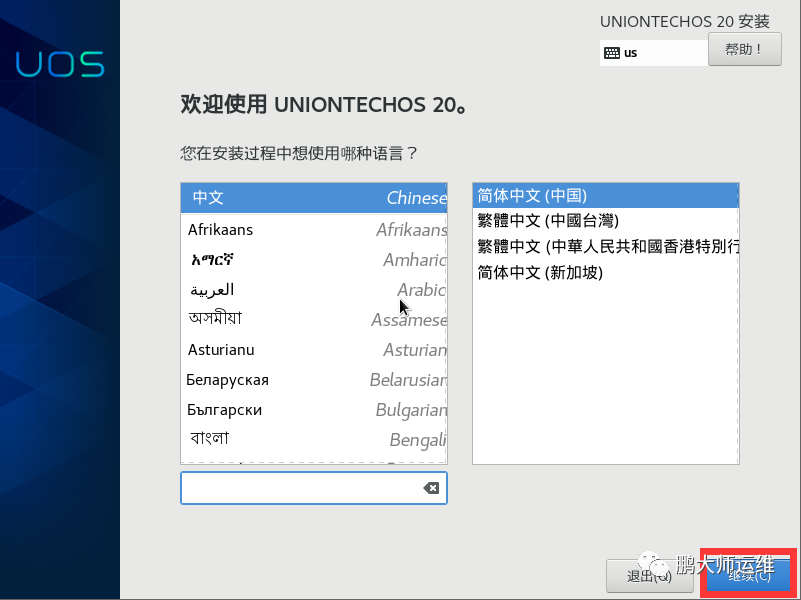Select 中文 Chinese language row
This screenshot has height=600, width=801.
pos(314,198)
